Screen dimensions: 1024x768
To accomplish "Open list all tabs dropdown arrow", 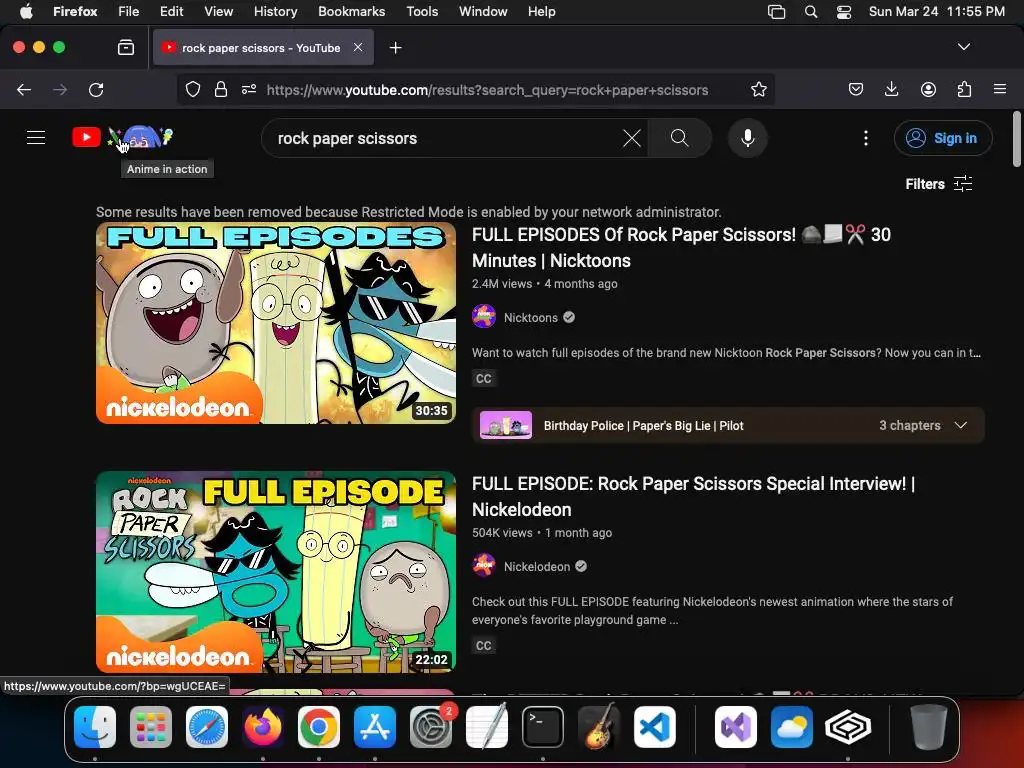I will 964,47.
